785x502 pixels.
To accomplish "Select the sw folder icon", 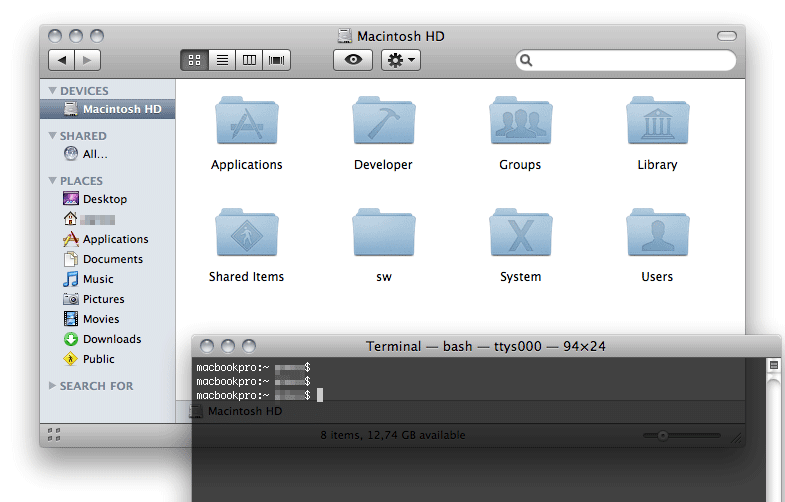I will tap(383, 232).
